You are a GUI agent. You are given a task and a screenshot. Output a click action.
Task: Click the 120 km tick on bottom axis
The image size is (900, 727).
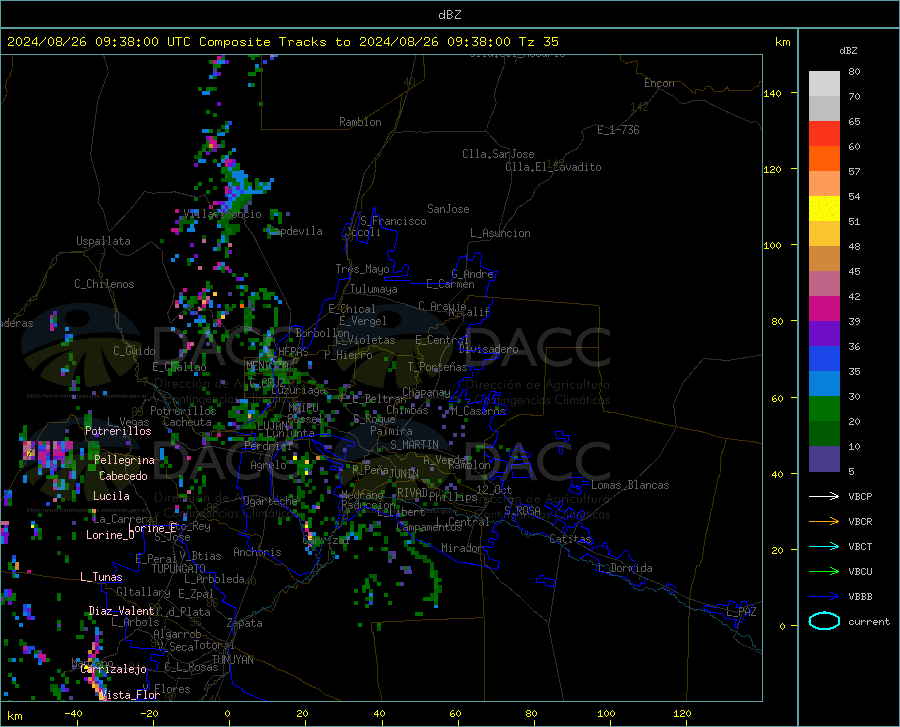682,713
